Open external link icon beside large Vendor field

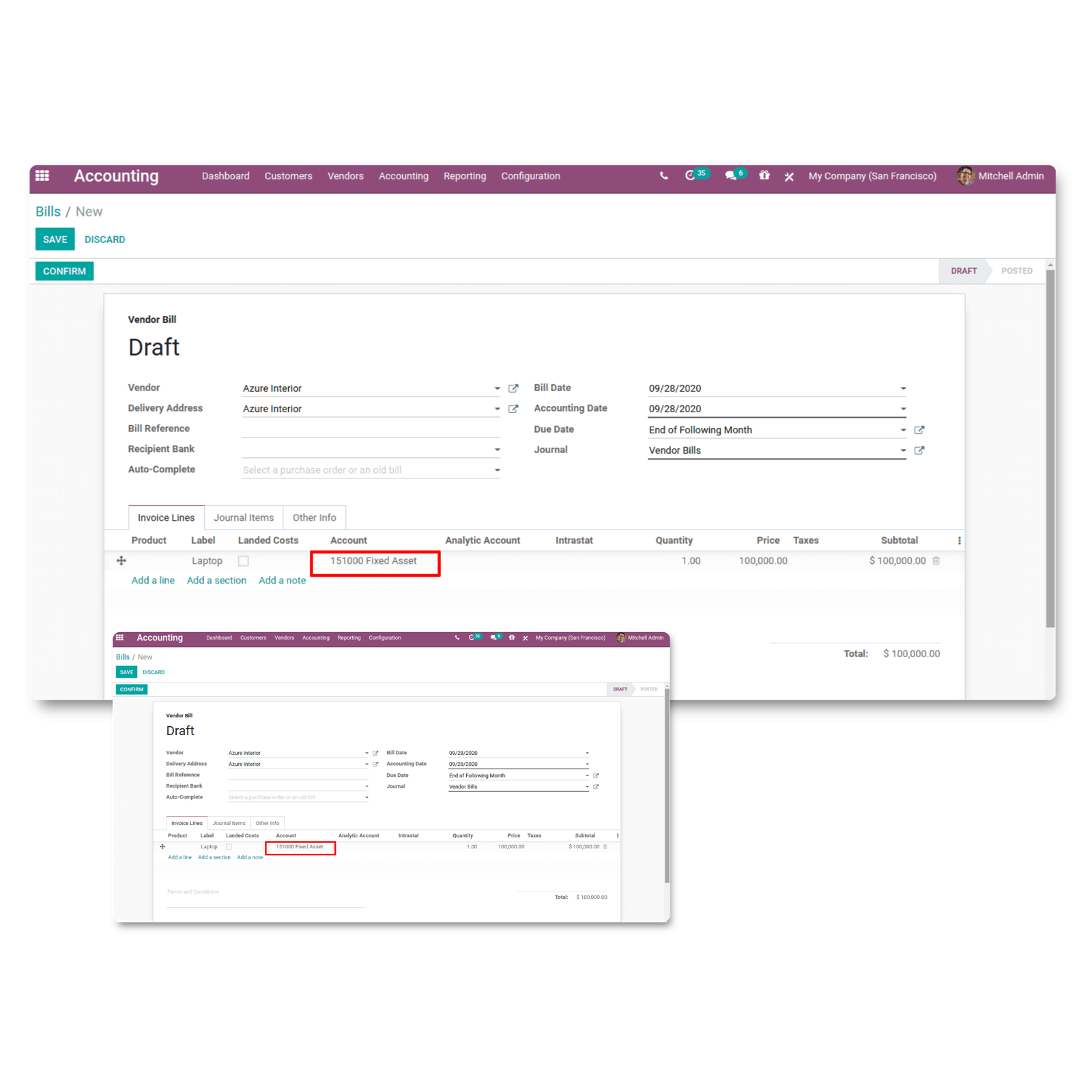pyautogui.click(x=513, y=388)
